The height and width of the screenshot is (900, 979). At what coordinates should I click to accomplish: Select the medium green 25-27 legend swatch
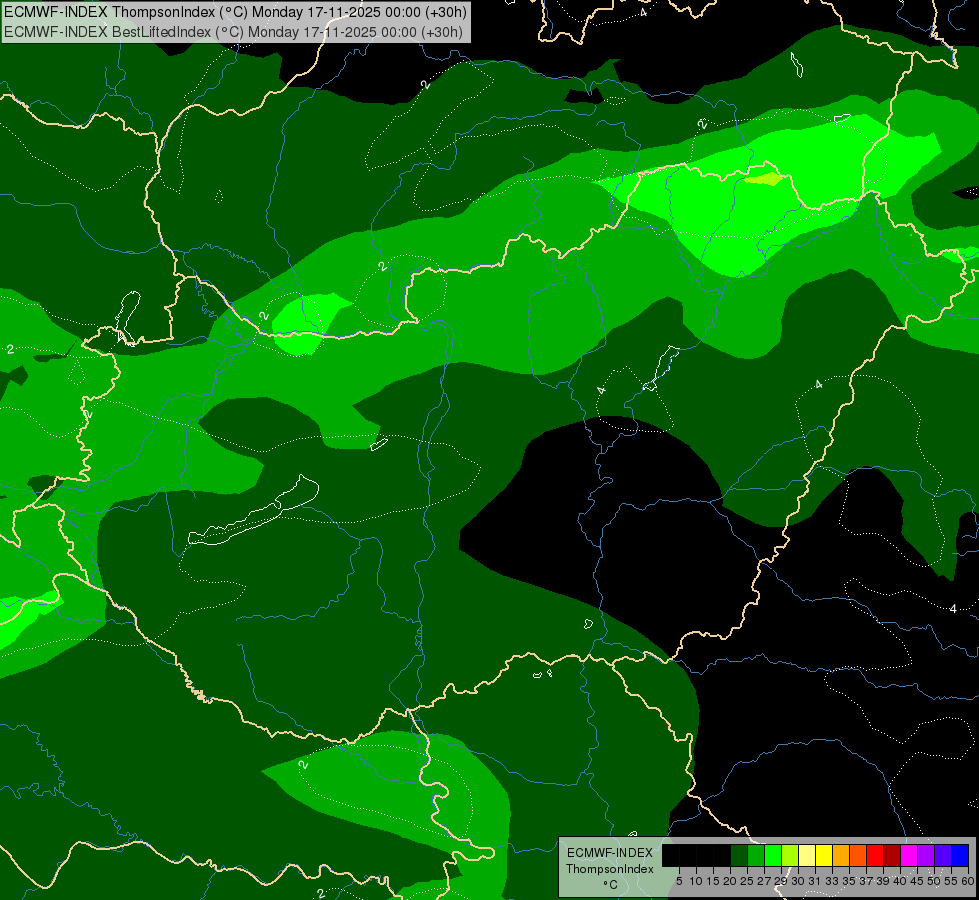coord(756,856)
